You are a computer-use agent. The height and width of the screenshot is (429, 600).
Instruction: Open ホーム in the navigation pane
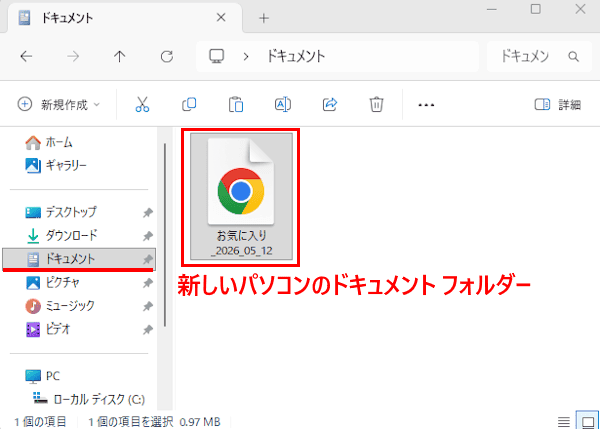49,142
